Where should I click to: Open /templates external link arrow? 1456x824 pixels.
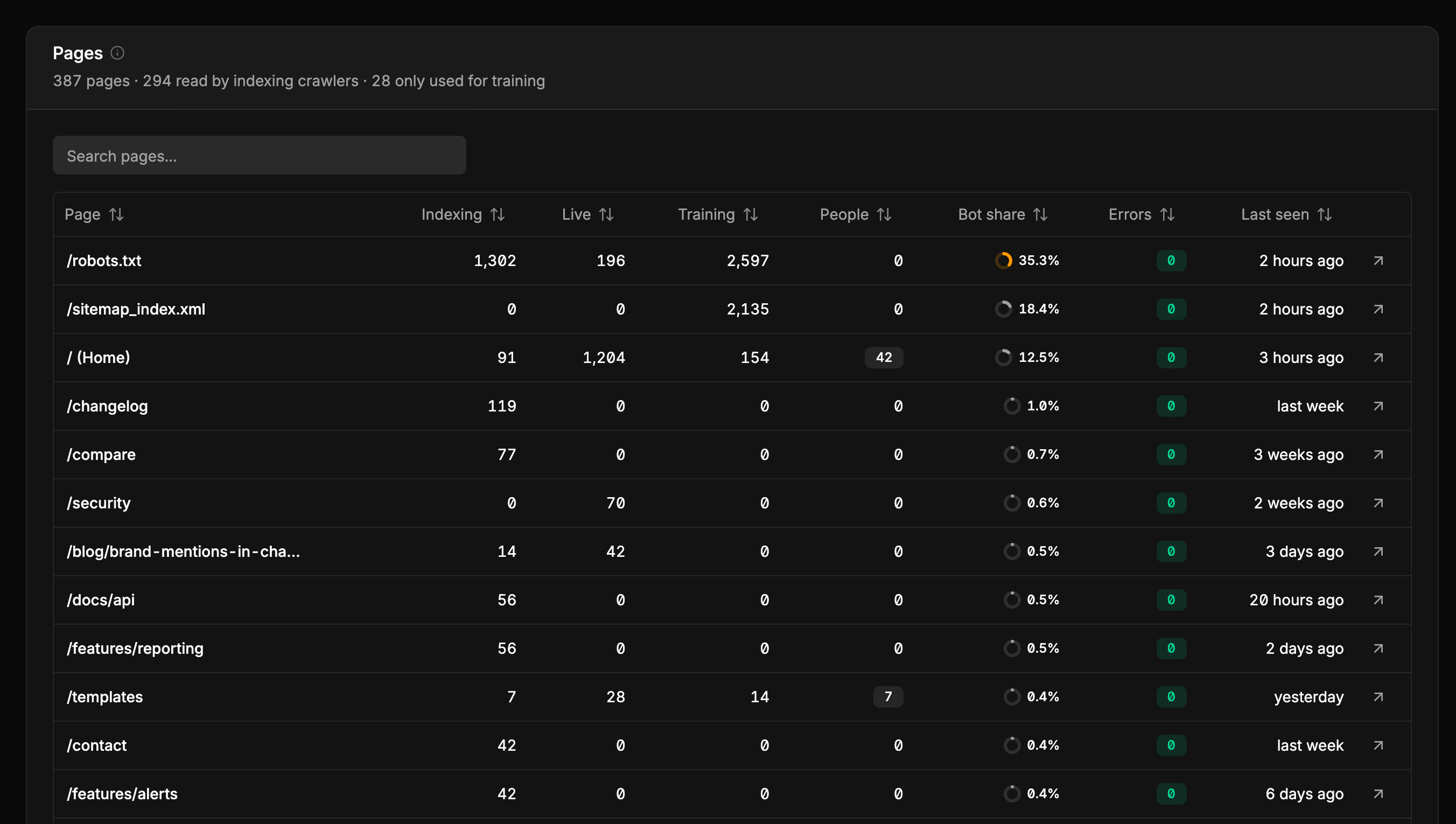[1378, 697]
